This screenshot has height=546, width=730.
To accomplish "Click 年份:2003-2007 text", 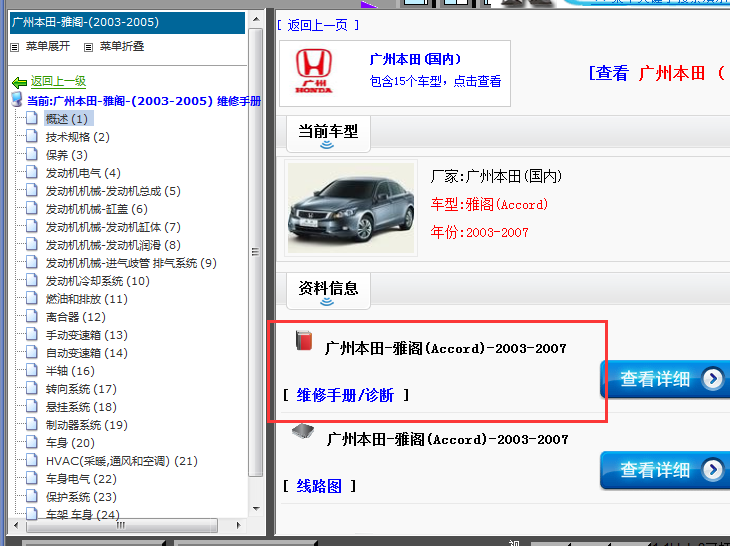I will [x=480, y=232].
